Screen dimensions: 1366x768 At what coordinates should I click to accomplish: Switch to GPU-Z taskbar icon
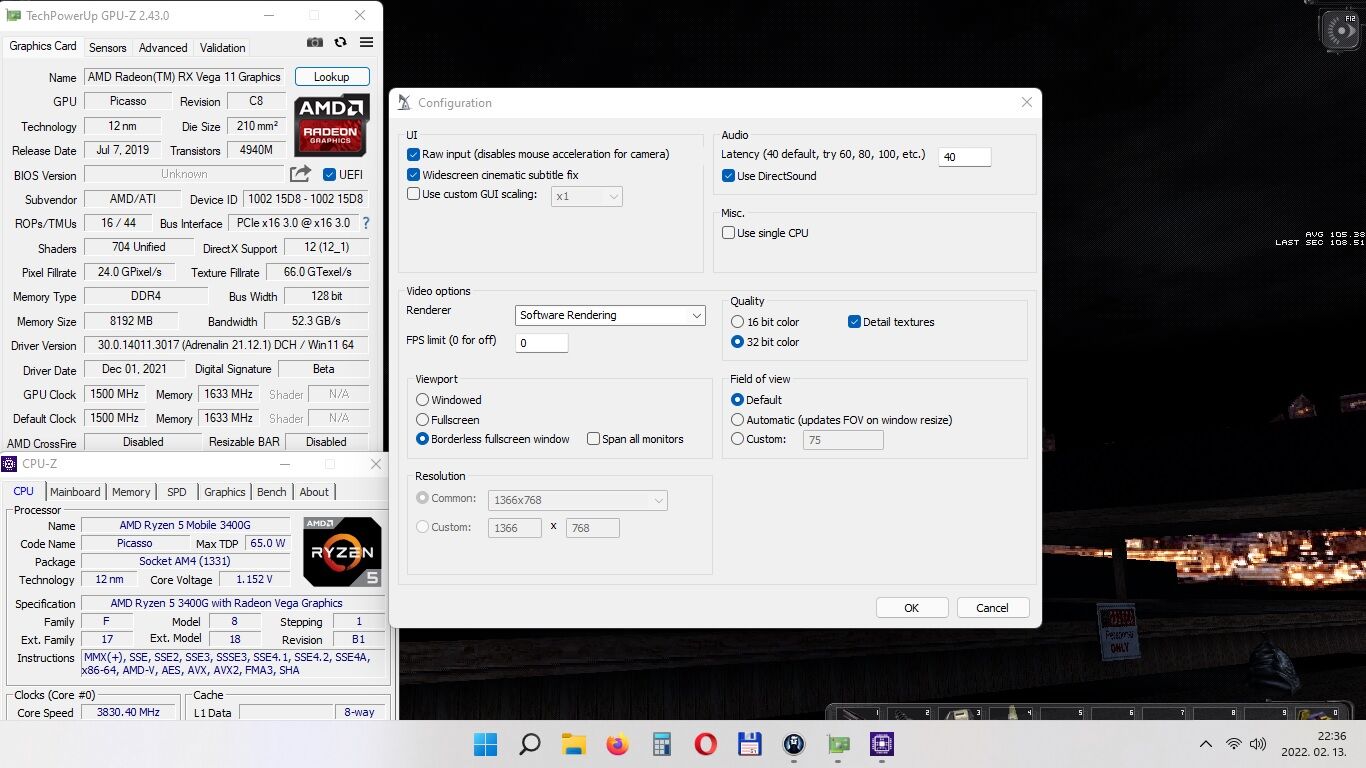[838, 744]
